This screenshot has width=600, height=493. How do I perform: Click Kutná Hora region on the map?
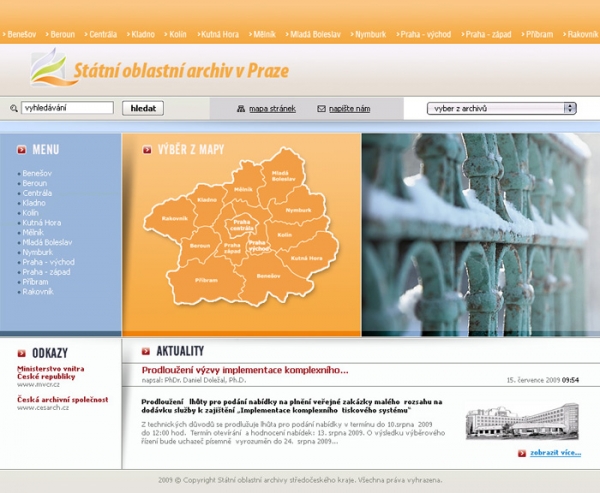pyautogui.click(x=307, y=258)
